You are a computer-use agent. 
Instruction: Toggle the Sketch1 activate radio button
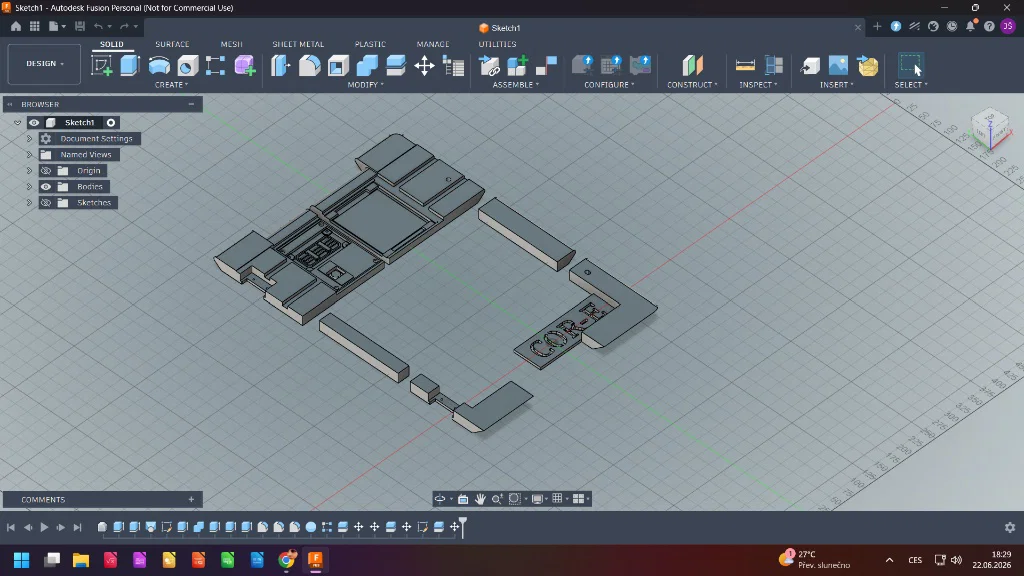(111, 123)
